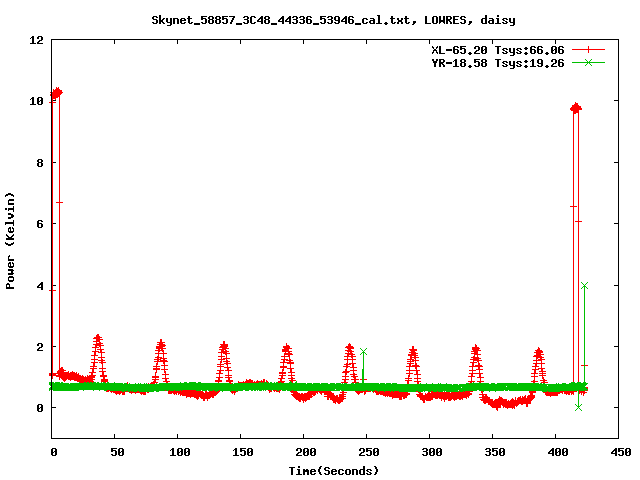The image size is (640, 480).
Task: Click the red calibration spike top near 415 seconds
Action: [576, 108]
